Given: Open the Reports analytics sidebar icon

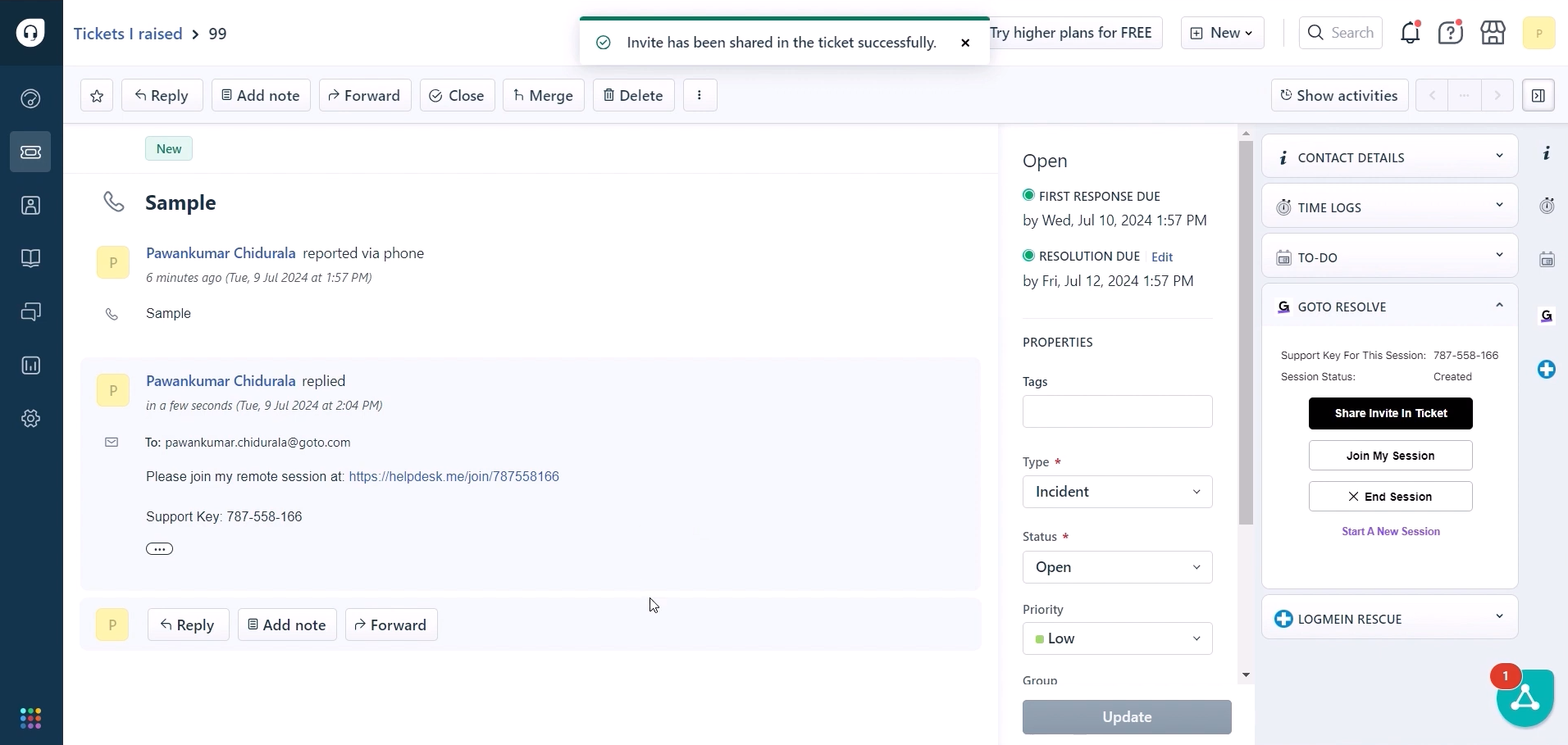Looking at the screenshot, I should pyautogui.click(x=30, y=366).
